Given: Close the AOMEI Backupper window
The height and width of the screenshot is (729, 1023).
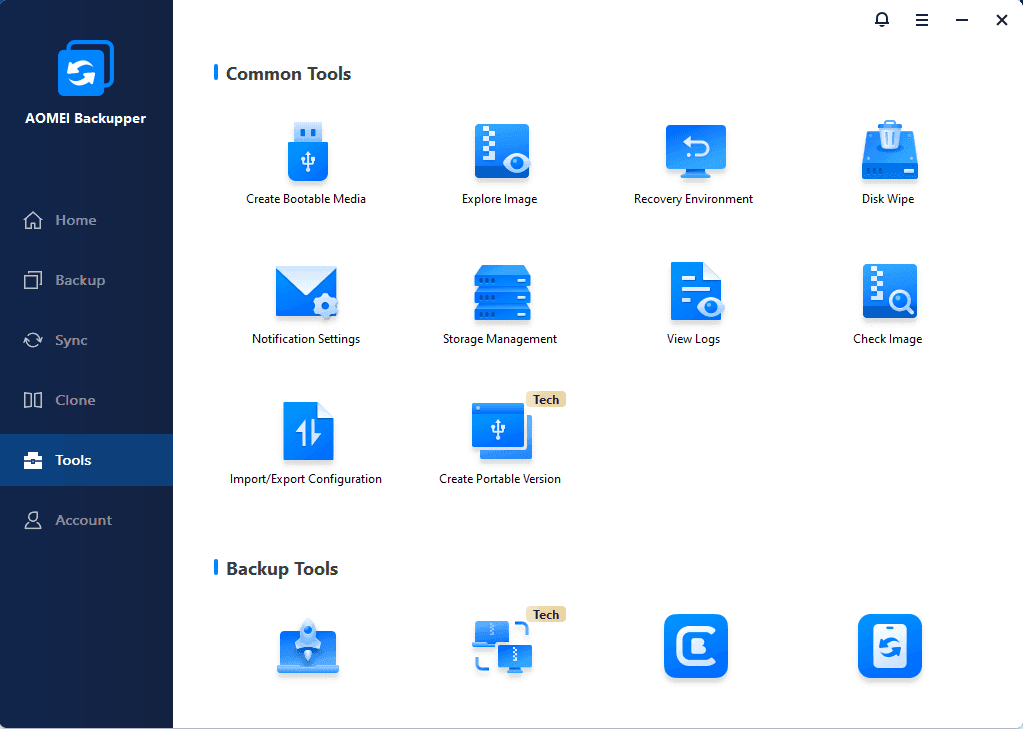Looking at the screenshot, I should (x=1002, y=20).
